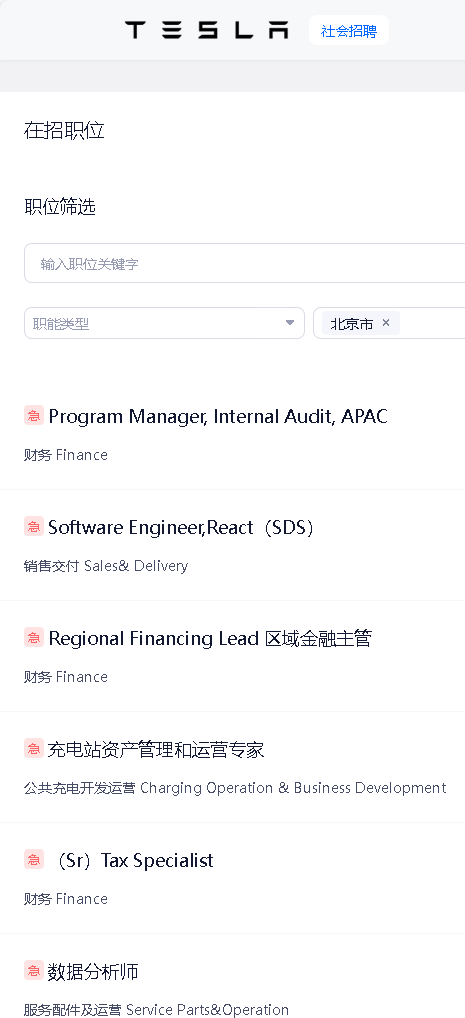The image size is (465, 1018).
Task: Click the 职能类型 dropdown arrow
Action: pos(290,323)
